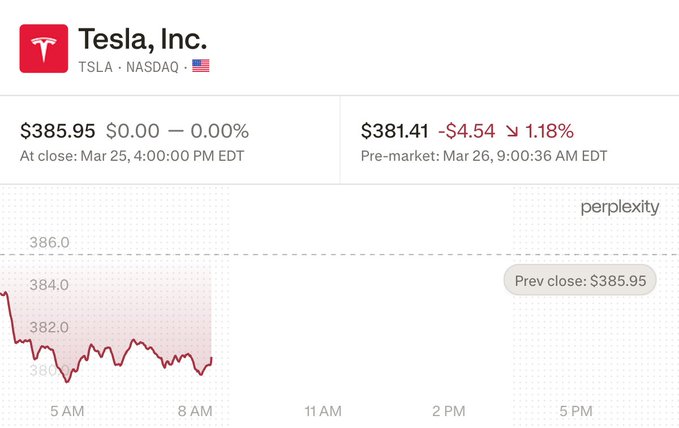Open the Tesla, Inc. company title
679x428 pixels.
[x=142, y=39]
